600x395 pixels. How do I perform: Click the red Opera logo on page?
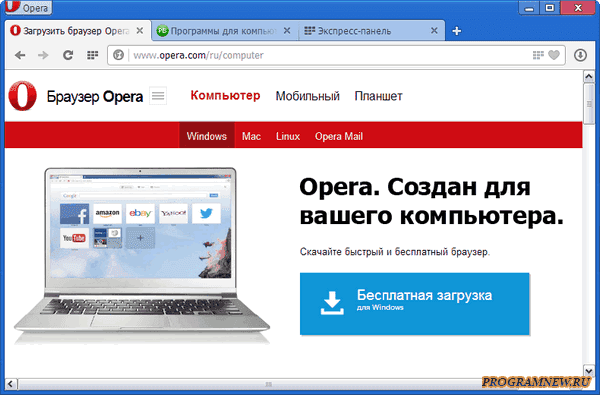click(x=23, y=96)
